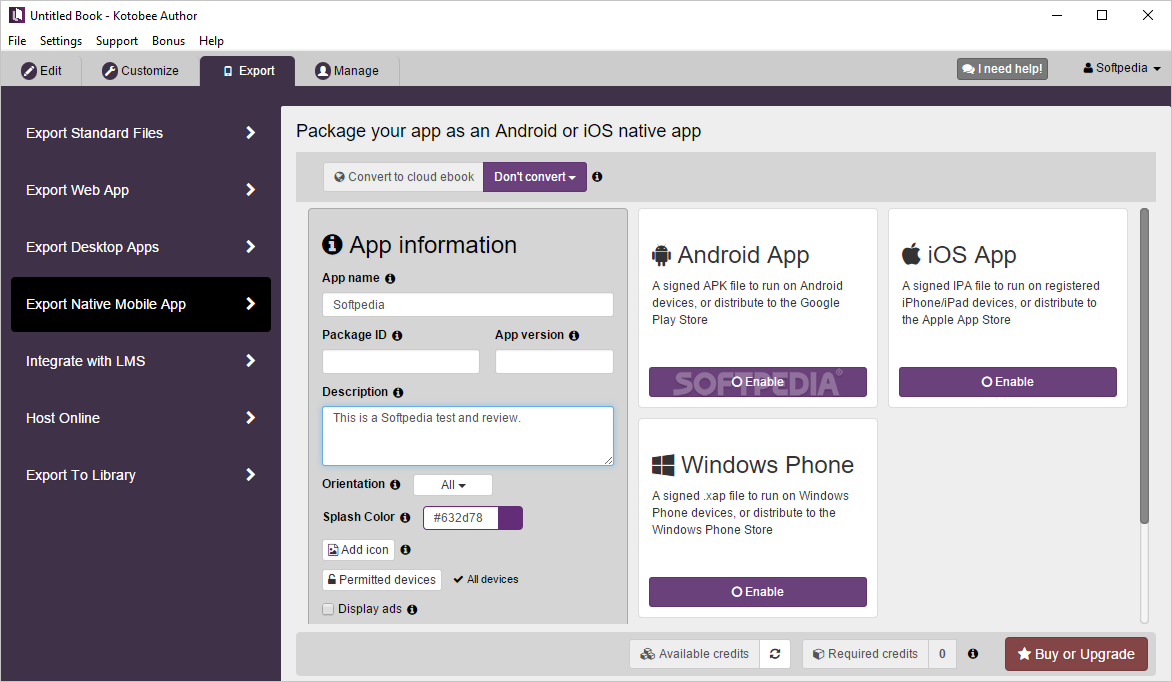Open the Bonus menu
This screenshot has height=682, width=1172.
168,41
